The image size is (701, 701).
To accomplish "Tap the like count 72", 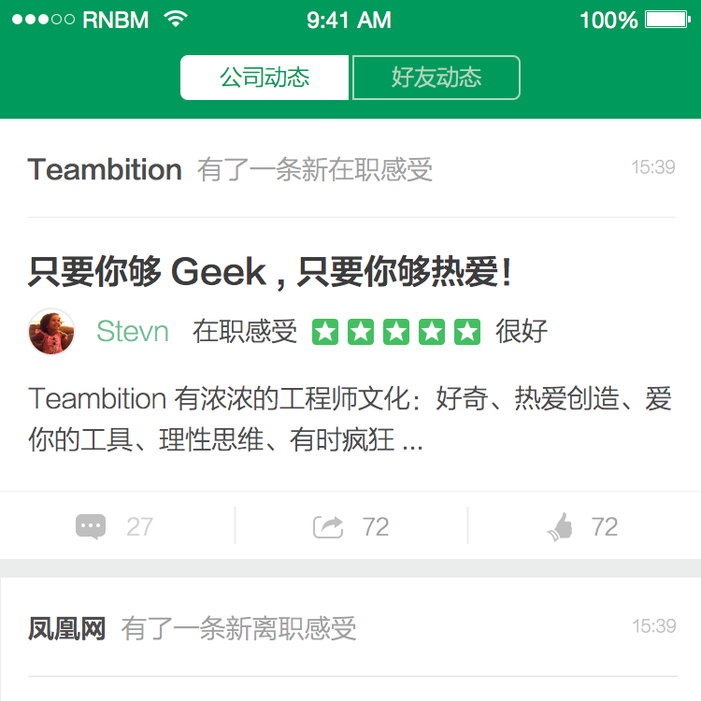I will [604, 527].
